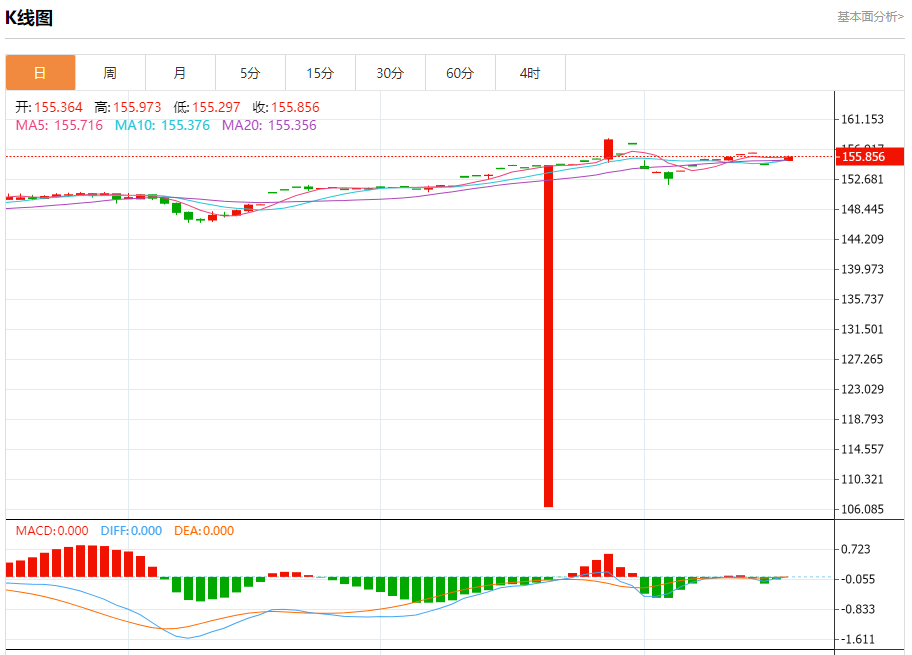
Task: Click the 161.153 price axis label
Action: (863, 119)
